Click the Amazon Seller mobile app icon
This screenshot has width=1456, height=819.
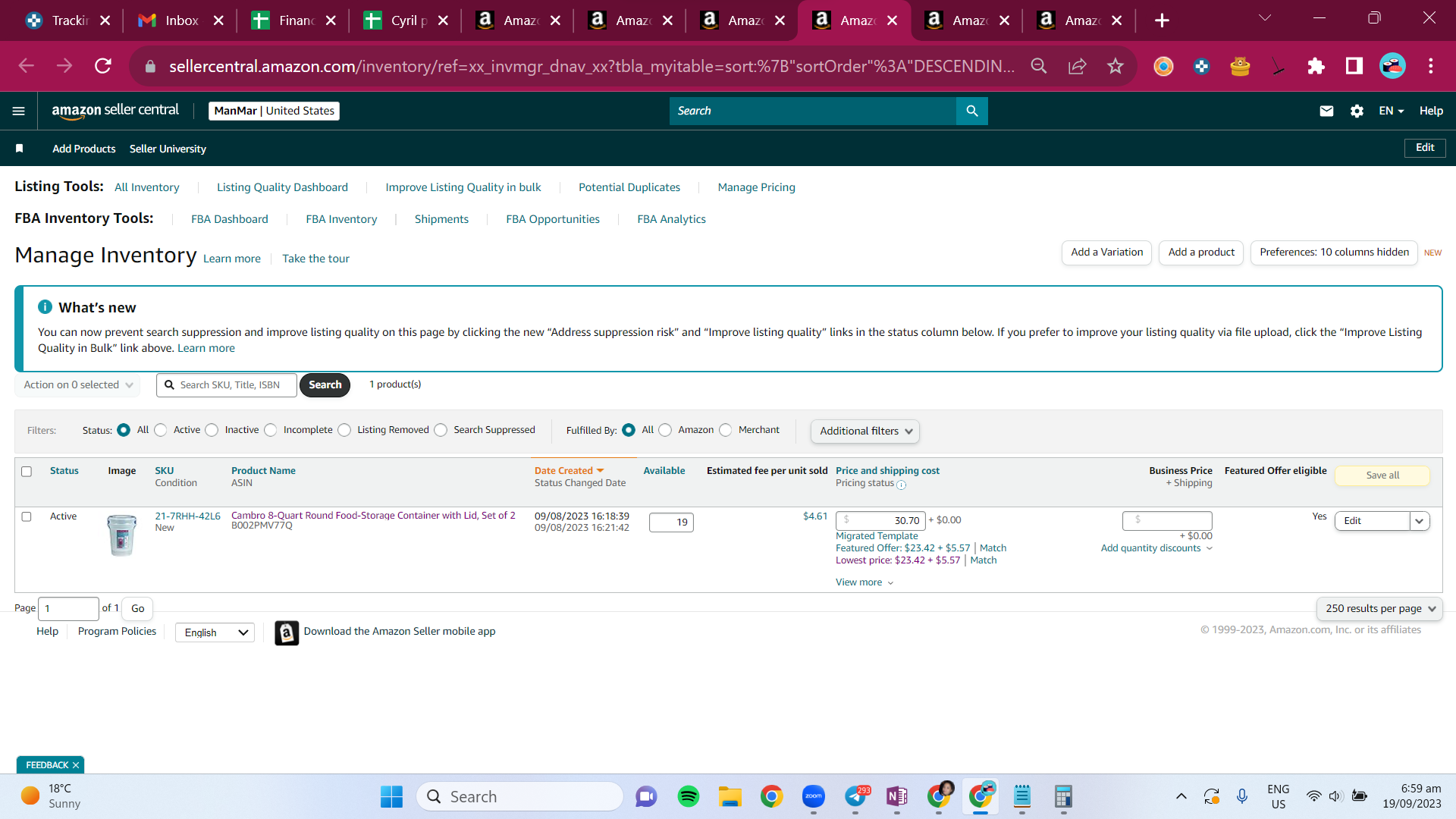pos(287,632)
